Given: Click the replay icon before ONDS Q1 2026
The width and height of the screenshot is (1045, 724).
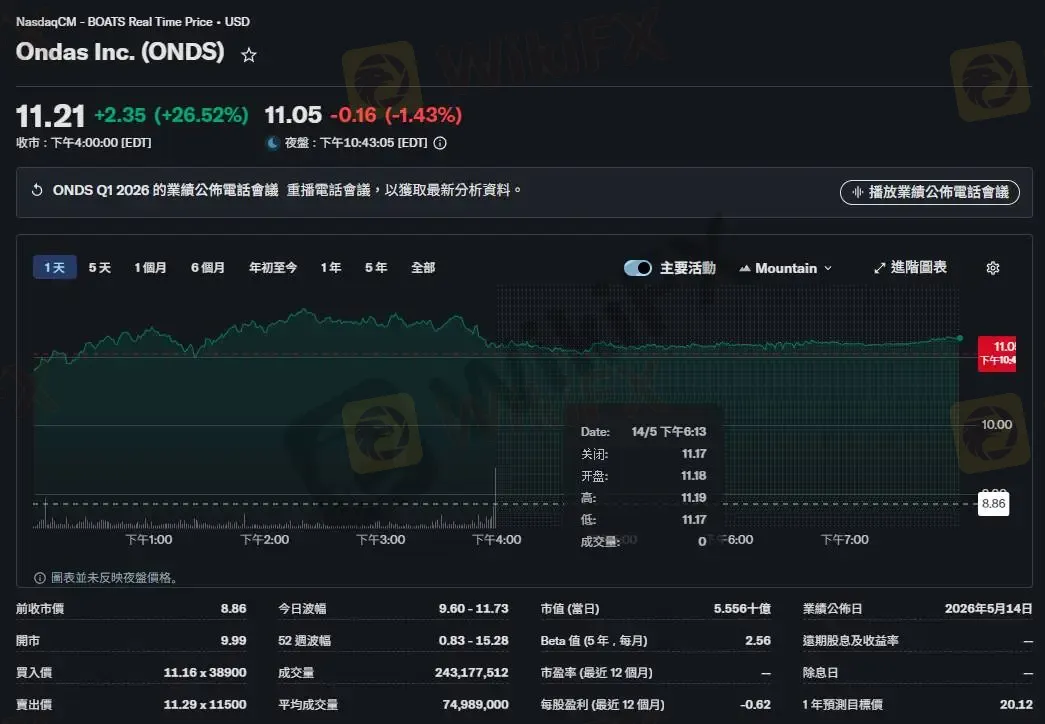Looking at the screenshot, I should [x=37, y=190].
